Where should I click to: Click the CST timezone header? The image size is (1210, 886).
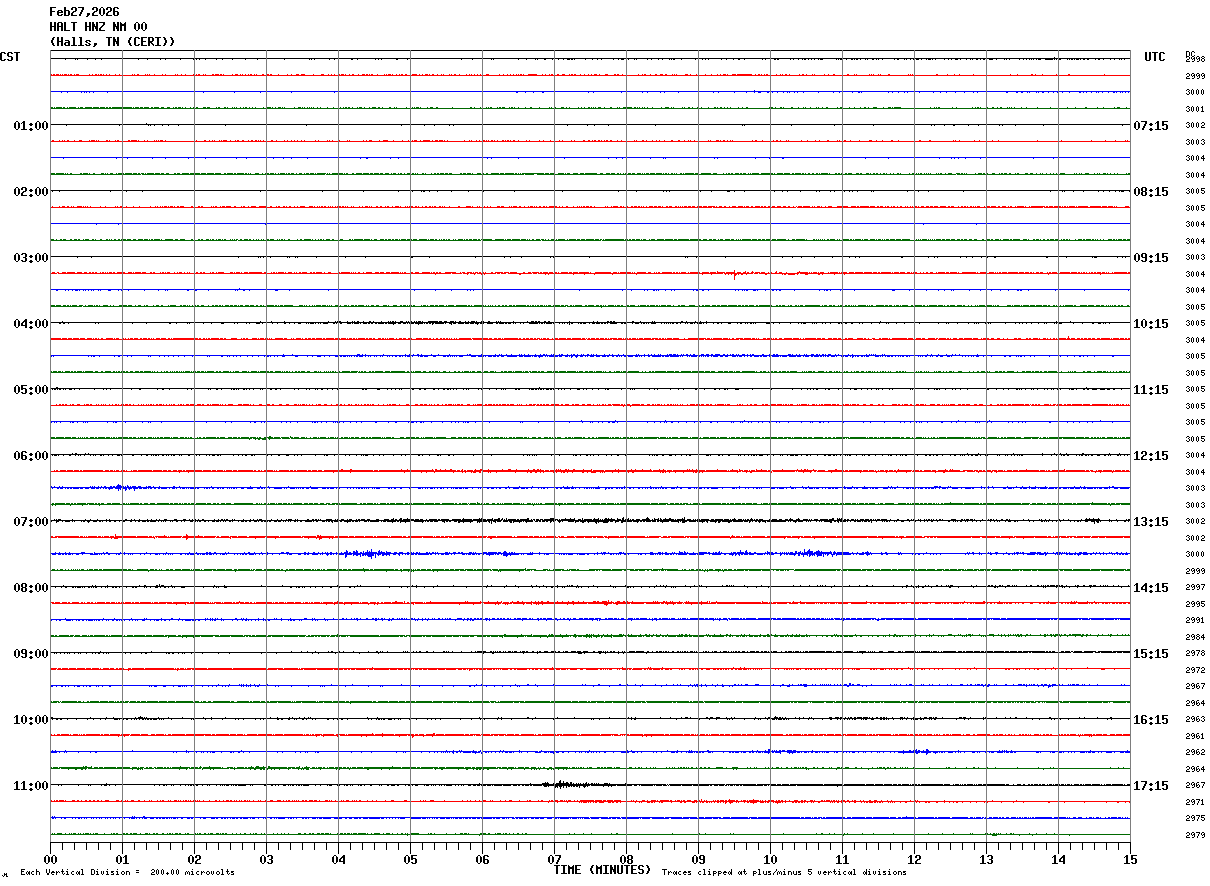coord(11,57)
